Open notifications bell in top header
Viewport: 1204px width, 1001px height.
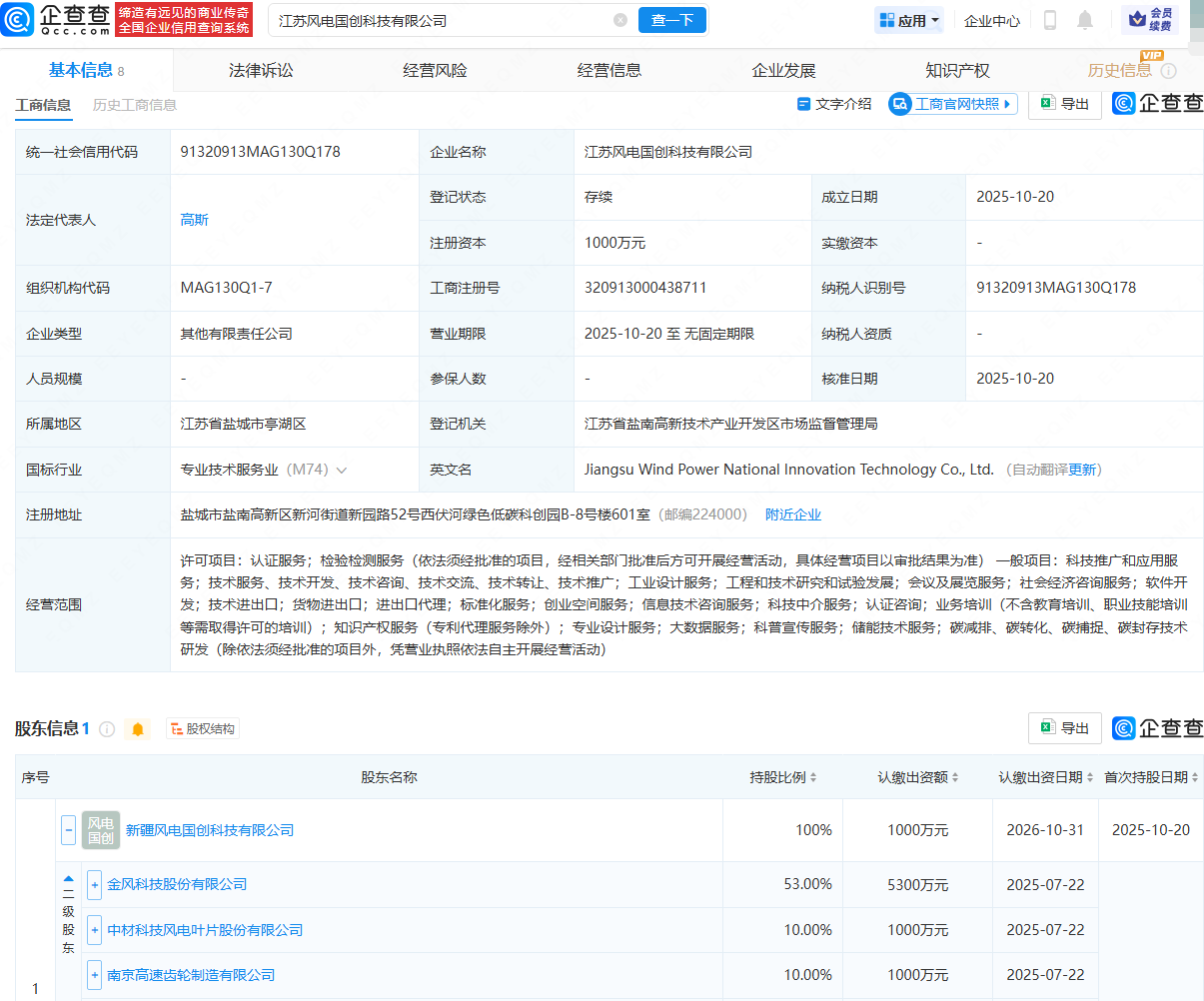click(x=1085, y=20)
